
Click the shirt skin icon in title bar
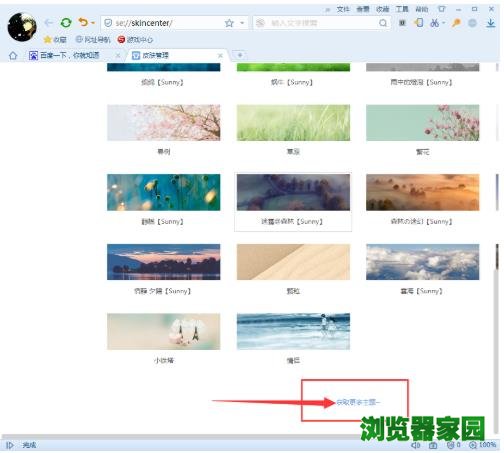(442, 9)
